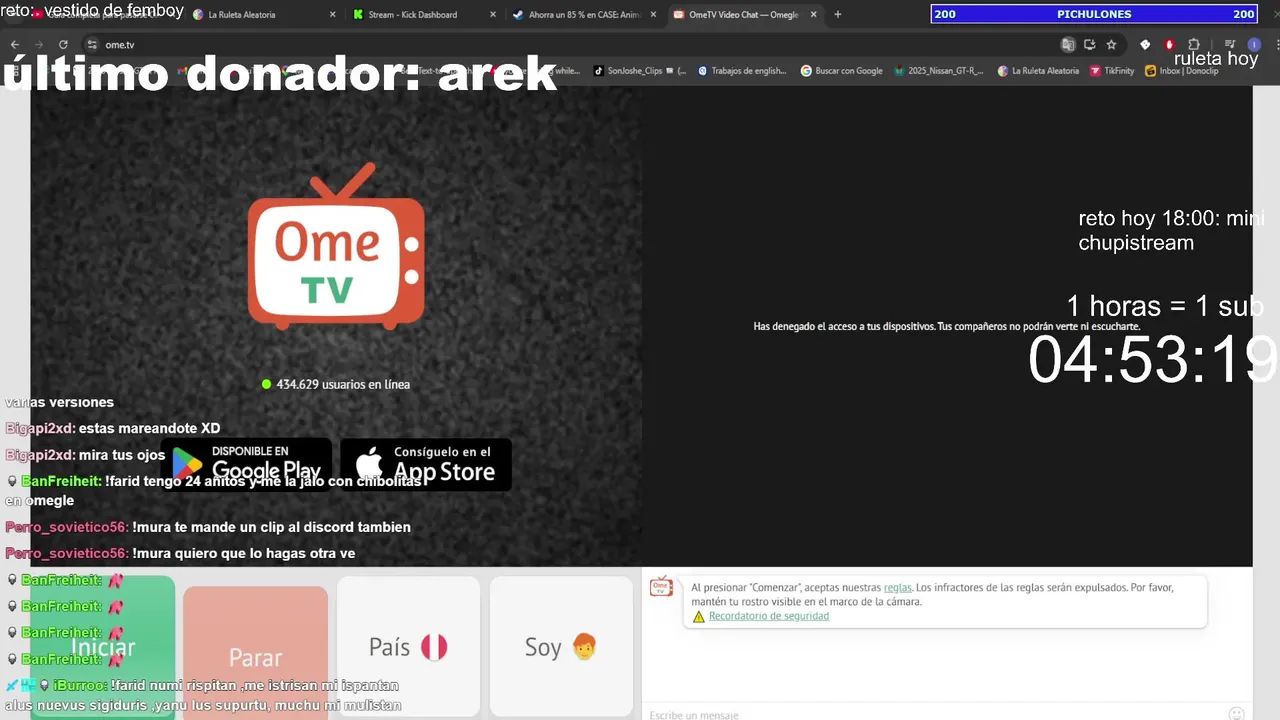Click the 434.629 usuarios en línea text
This screenshot has width=1280, height=720.
343,384
